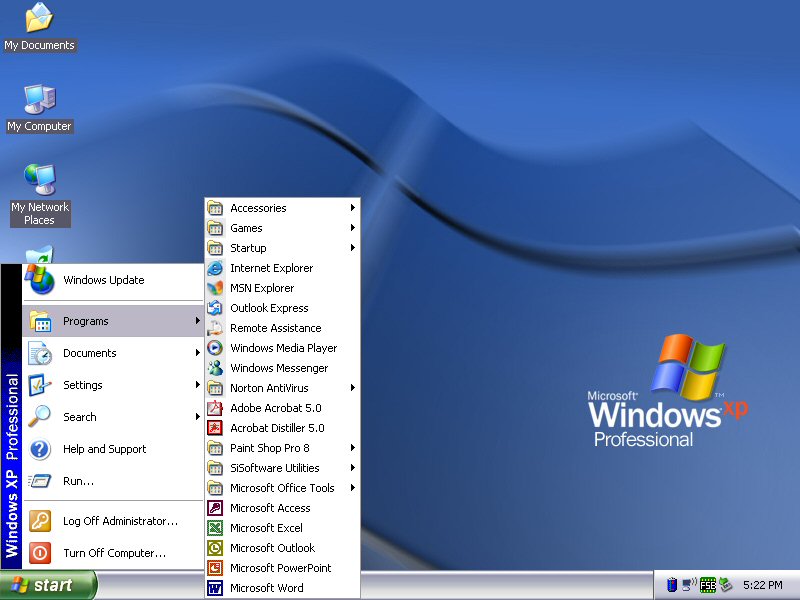Screen dimensions: 800x600
Task: Choose Windows Update in Start menu
Action: pos(113,280)
